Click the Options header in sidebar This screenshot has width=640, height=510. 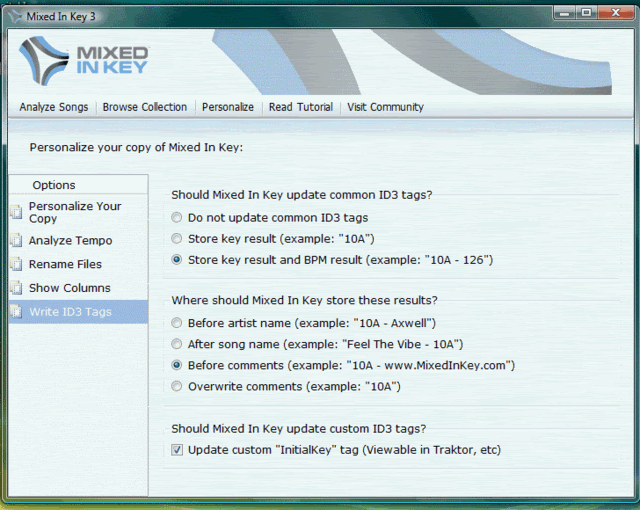tap(54, 185)
